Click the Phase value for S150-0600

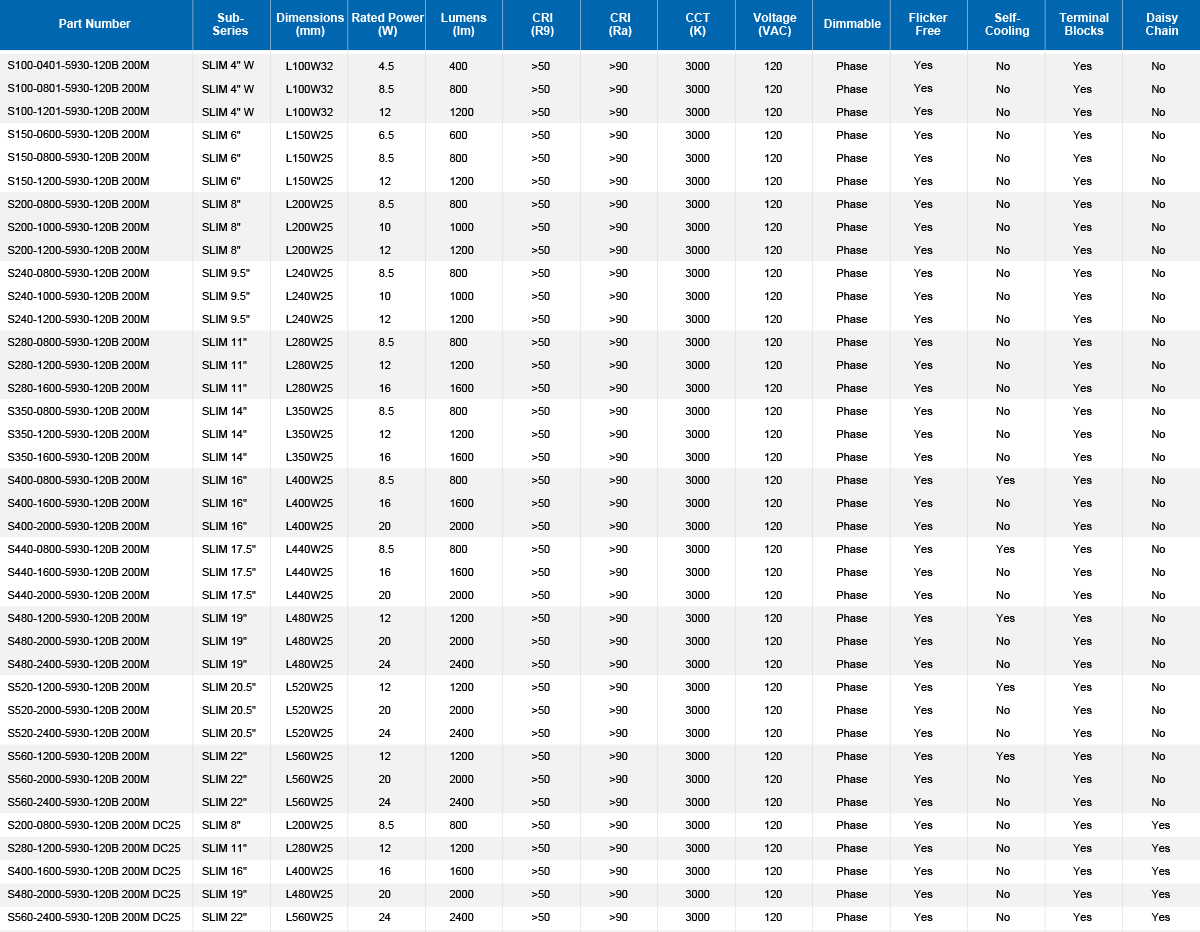coord(851,135)
